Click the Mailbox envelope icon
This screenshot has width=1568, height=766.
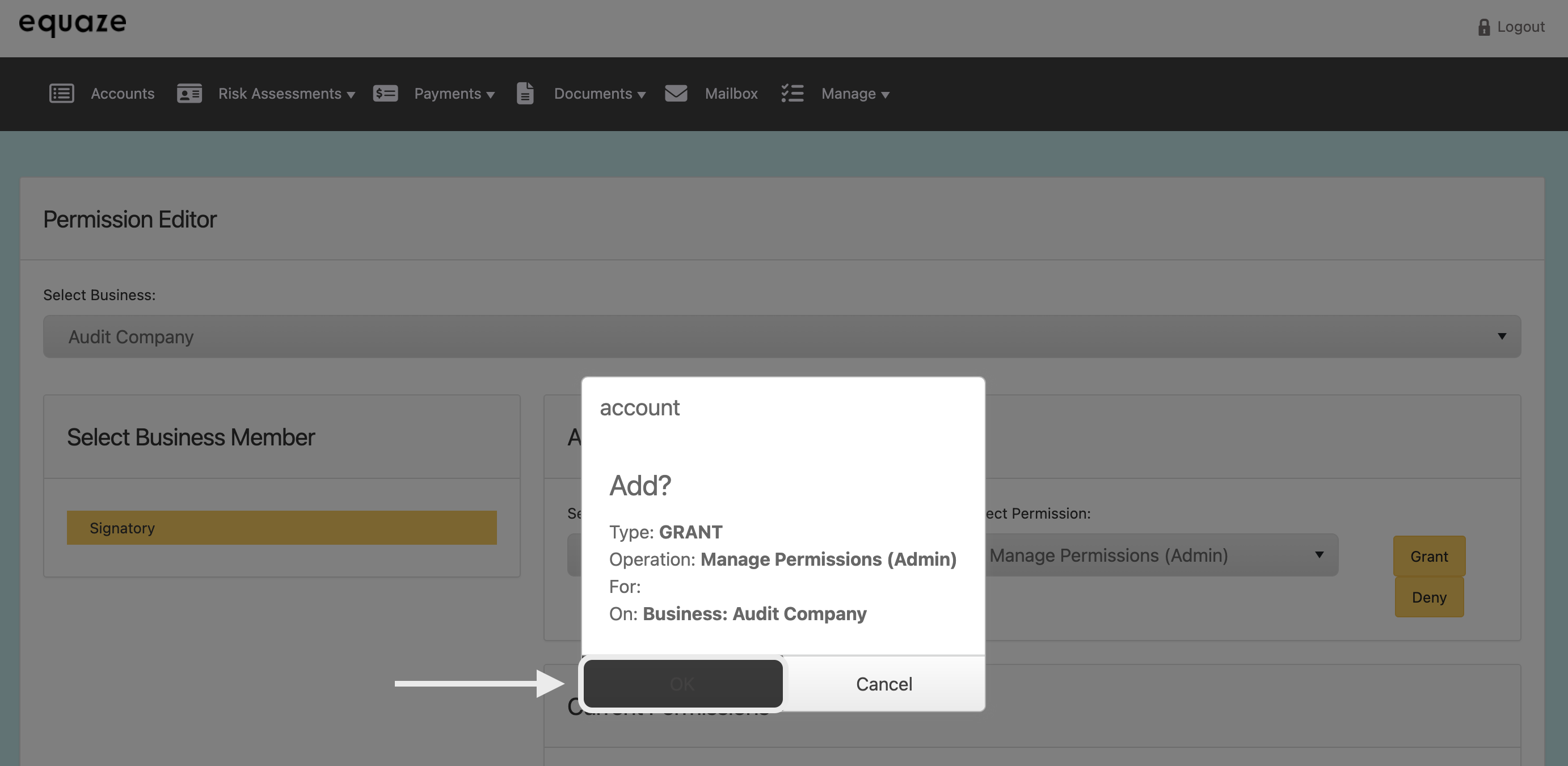pyautogui.click(x=676, y=93)
